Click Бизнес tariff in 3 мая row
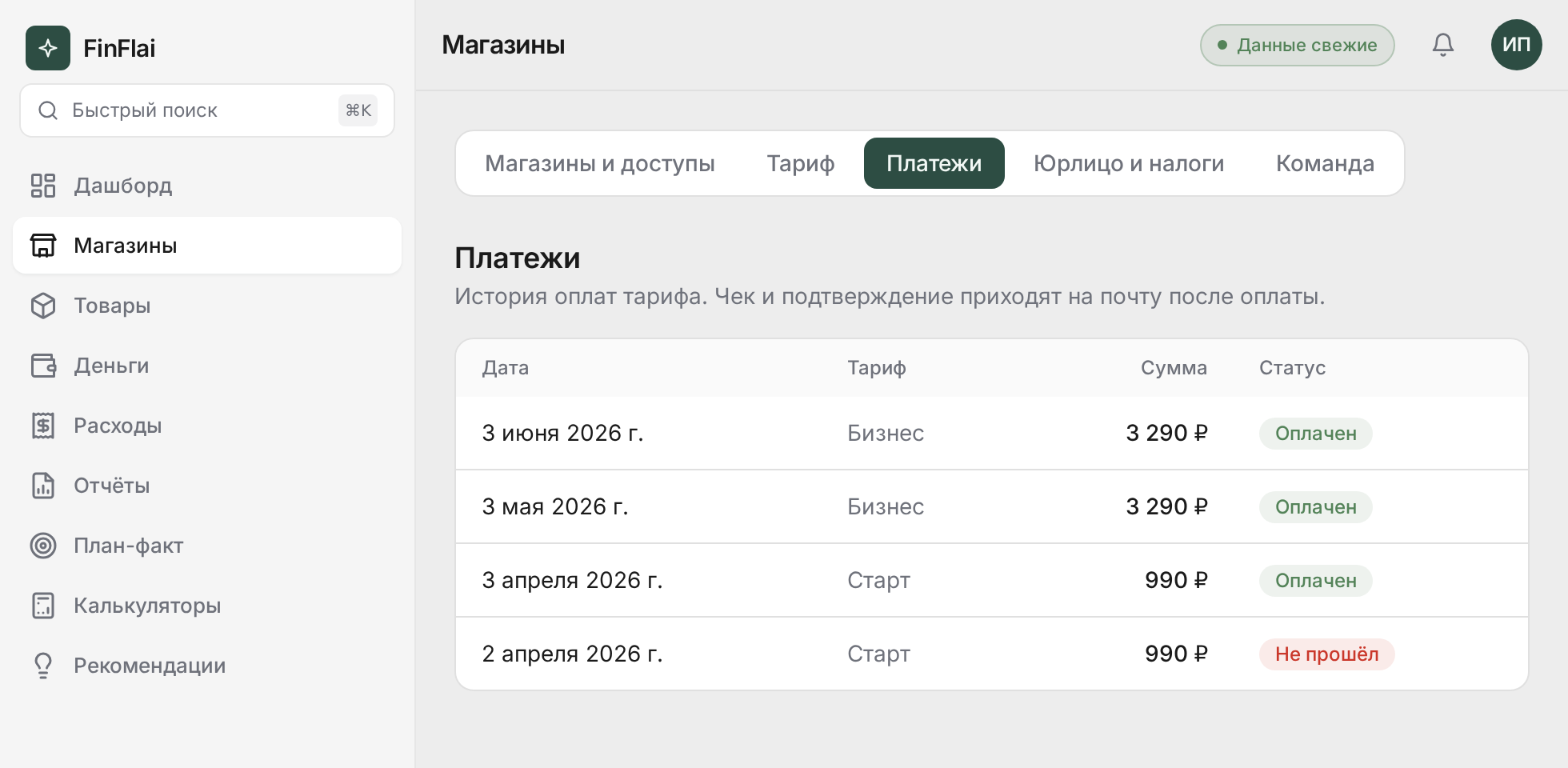 [x=886, y=506]
